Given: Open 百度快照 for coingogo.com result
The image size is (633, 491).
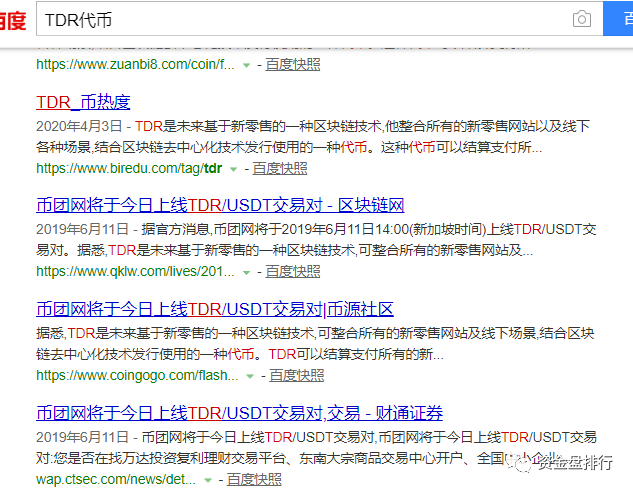Looking at the screenshot, I should [297, 376].
